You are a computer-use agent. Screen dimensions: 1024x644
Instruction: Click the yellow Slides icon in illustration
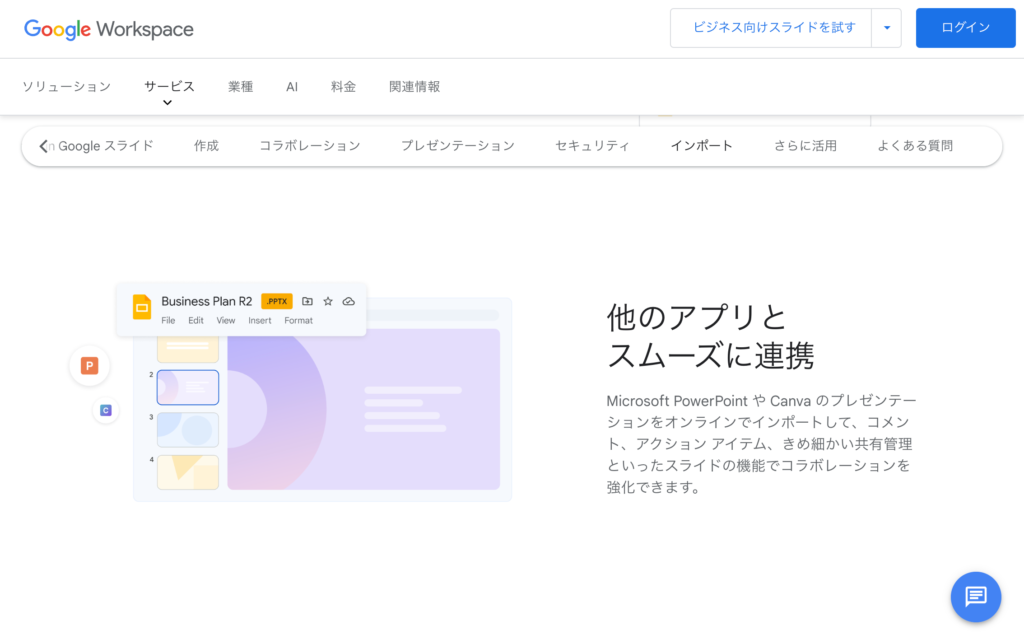[142, 307]
